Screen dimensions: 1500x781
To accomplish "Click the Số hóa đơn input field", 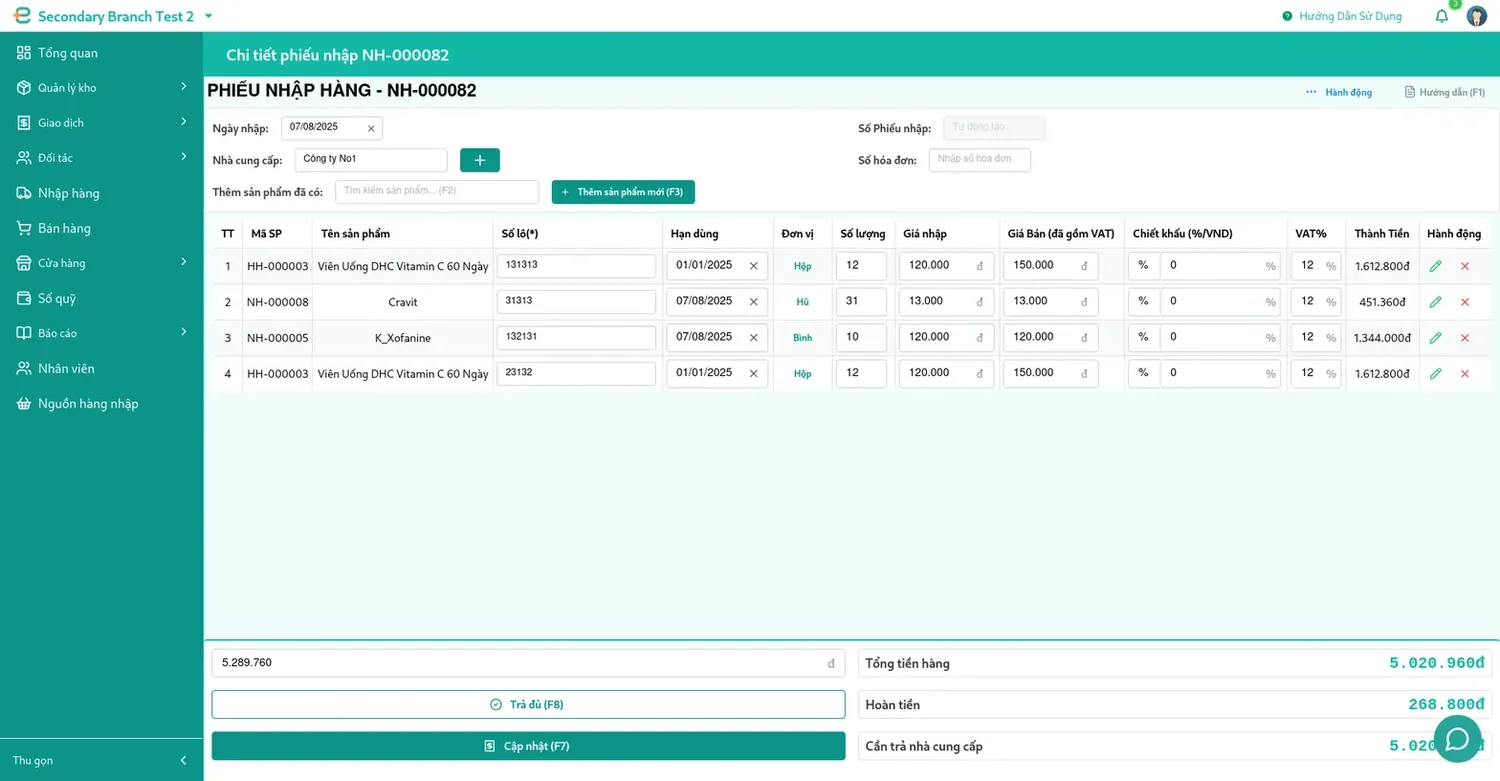I will (980, 159).
